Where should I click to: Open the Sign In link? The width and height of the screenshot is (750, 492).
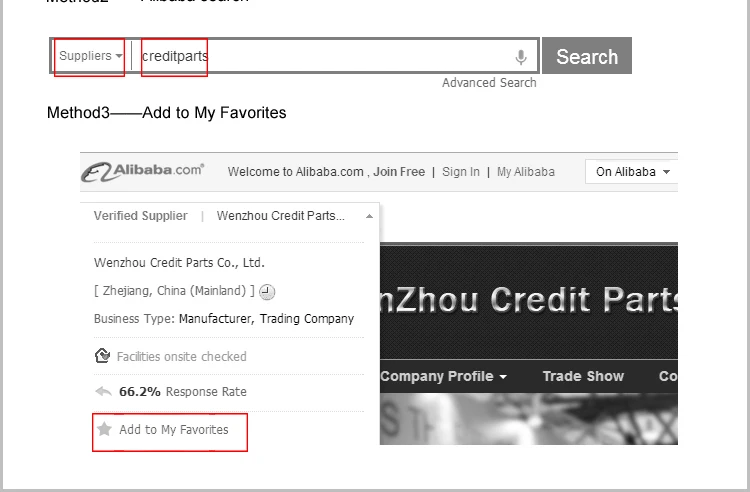pos(461,172)
